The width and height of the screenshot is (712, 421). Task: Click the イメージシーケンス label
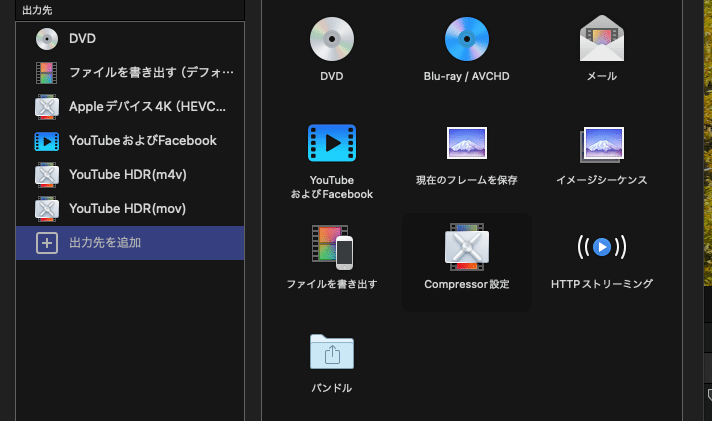click(x=602, y=180)
